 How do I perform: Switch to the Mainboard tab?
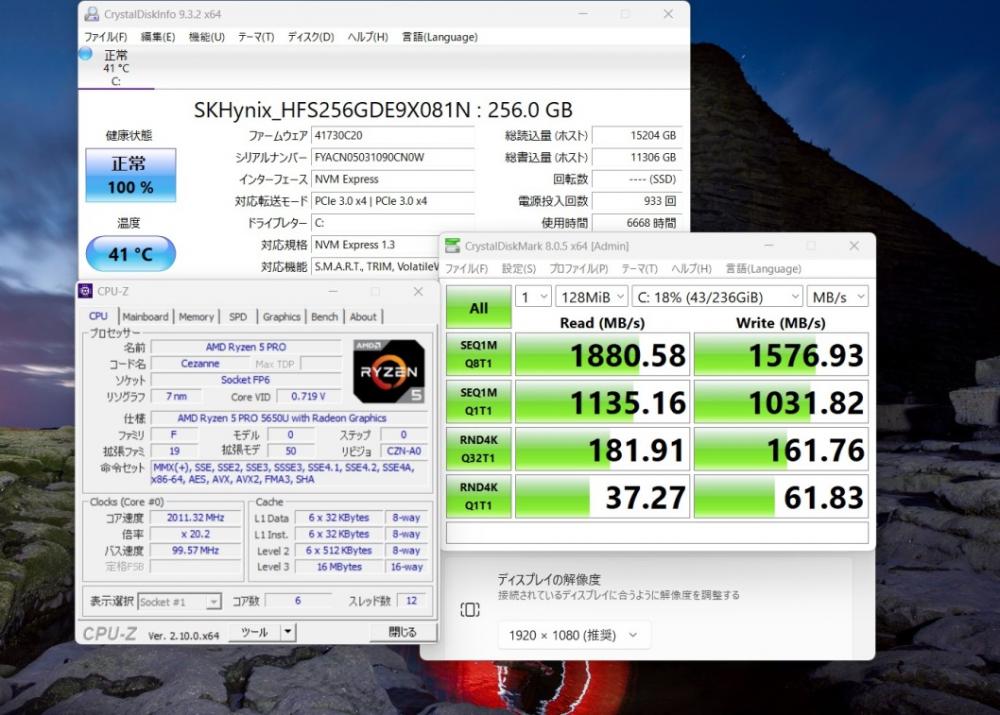[x=145, y=316]
